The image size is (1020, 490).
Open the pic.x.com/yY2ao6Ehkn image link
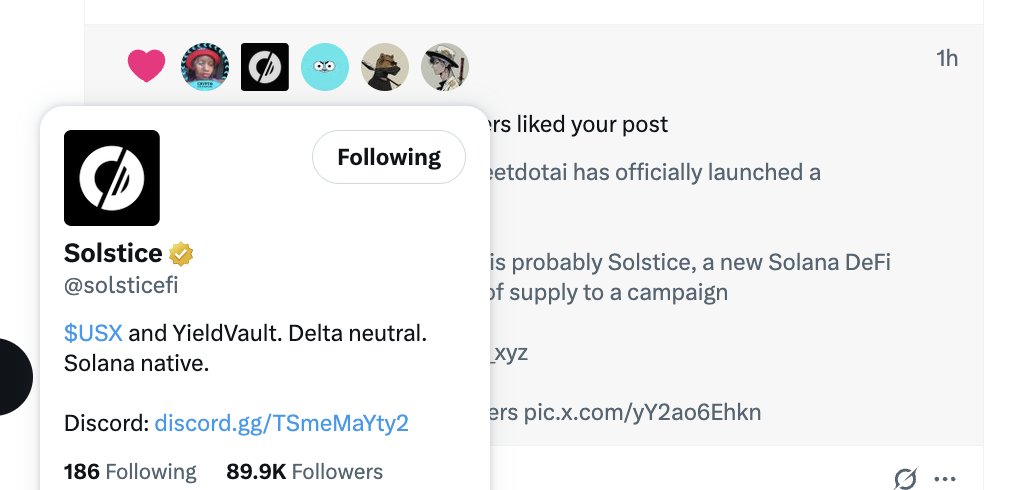pos(642,412)
